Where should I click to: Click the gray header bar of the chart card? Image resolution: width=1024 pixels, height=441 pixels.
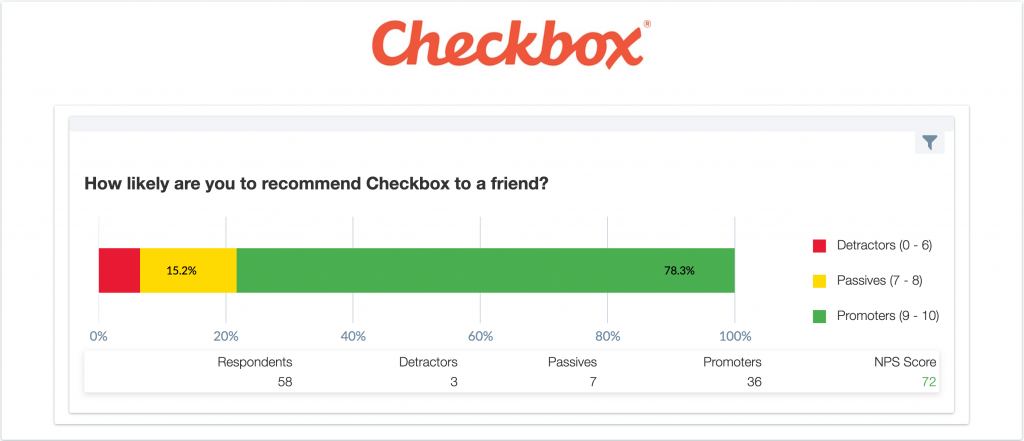(x=511, y=124)
